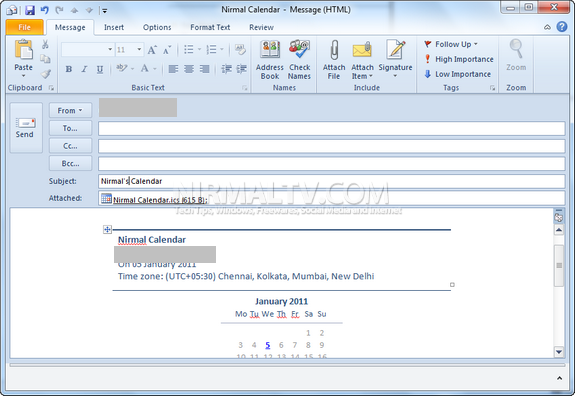575x396 pixels.
Task: Switch to the Message tab
Action: point(70,27)
